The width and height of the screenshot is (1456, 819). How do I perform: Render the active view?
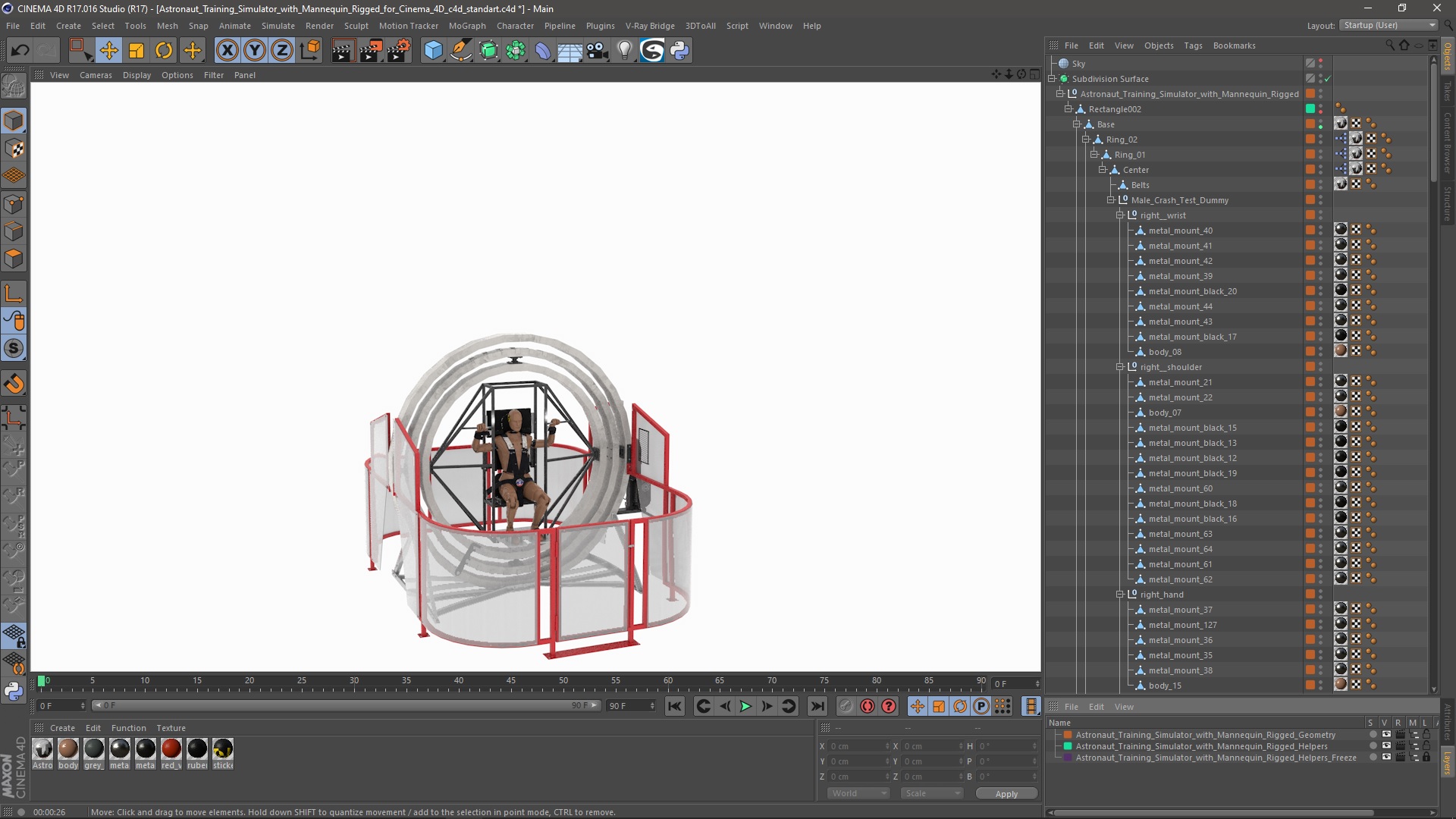[343, 51]
